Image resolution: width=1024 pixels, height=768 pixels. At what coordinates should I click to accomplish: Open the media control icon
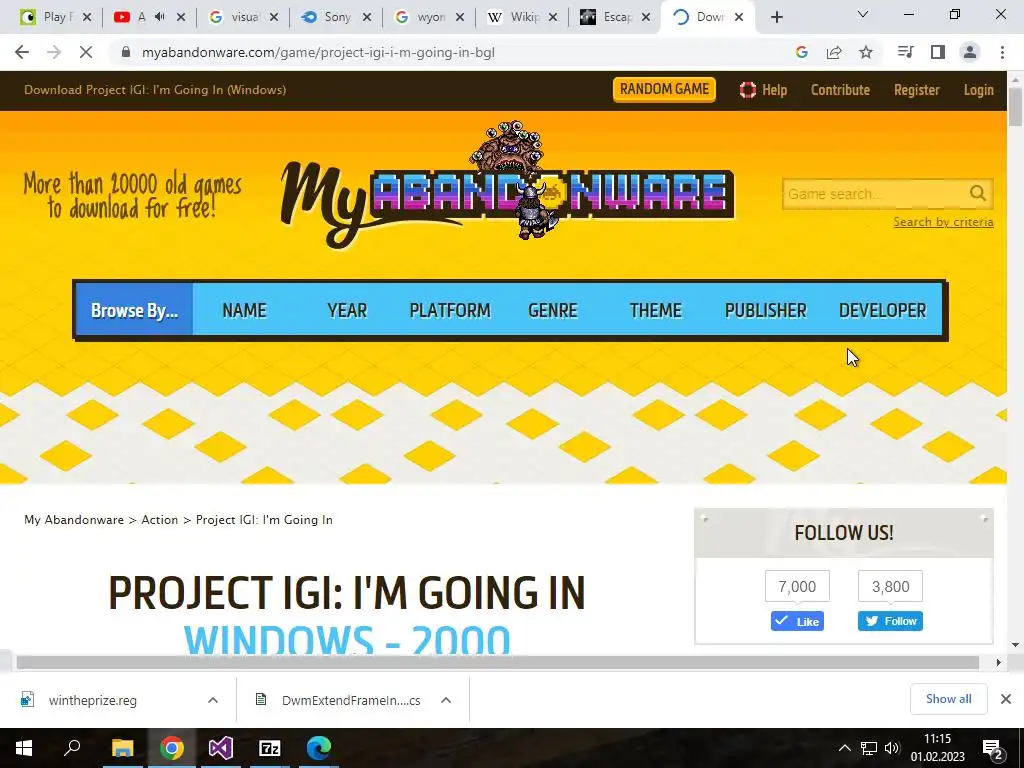[x=905, y=52]
